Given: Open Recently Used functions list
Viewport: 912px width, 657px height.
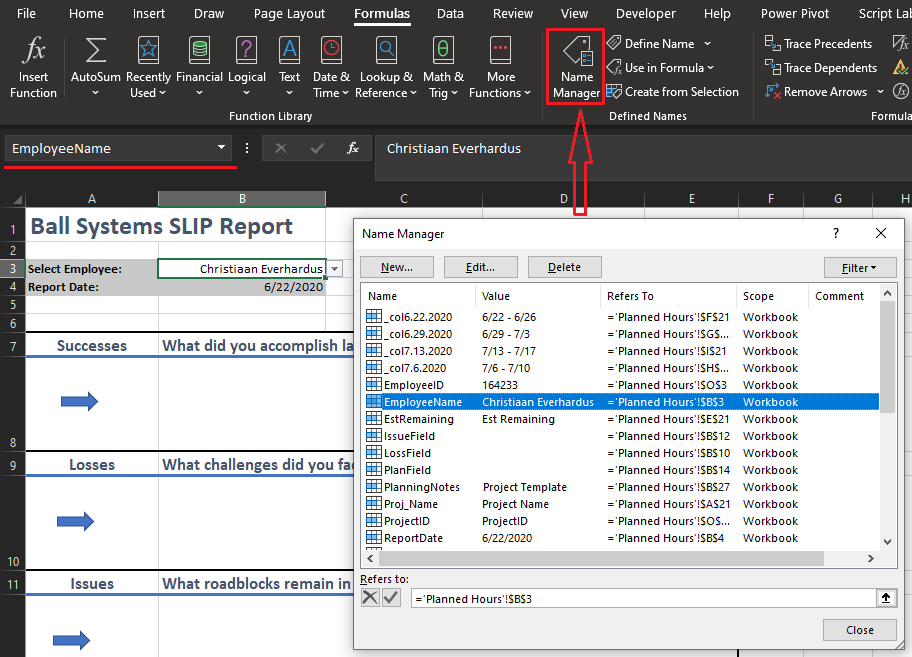Looking at the screenshot, I should (148, 68).
